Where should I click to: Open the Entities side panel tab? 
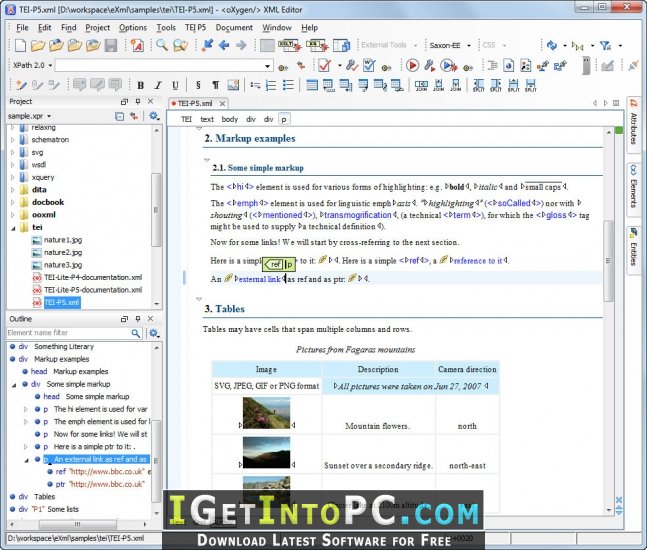(633, 248)
